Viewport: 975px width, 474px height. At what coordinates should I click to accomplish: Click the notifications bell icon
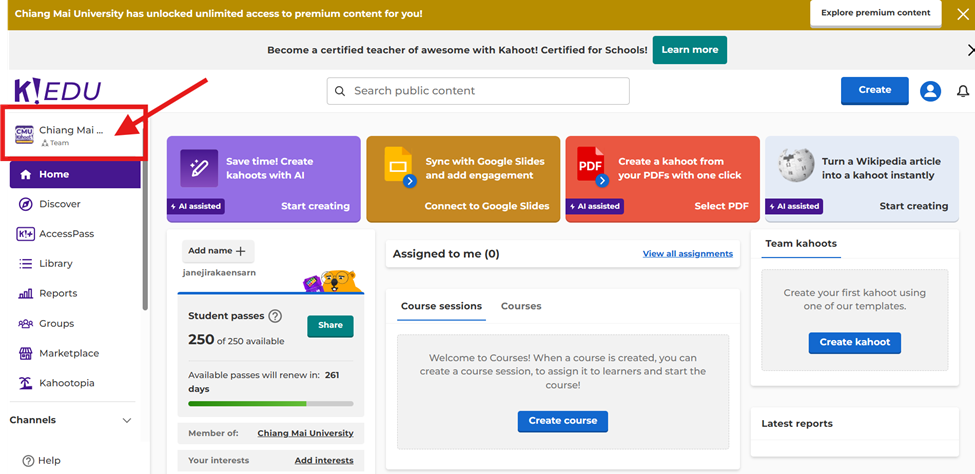[963, 91]
